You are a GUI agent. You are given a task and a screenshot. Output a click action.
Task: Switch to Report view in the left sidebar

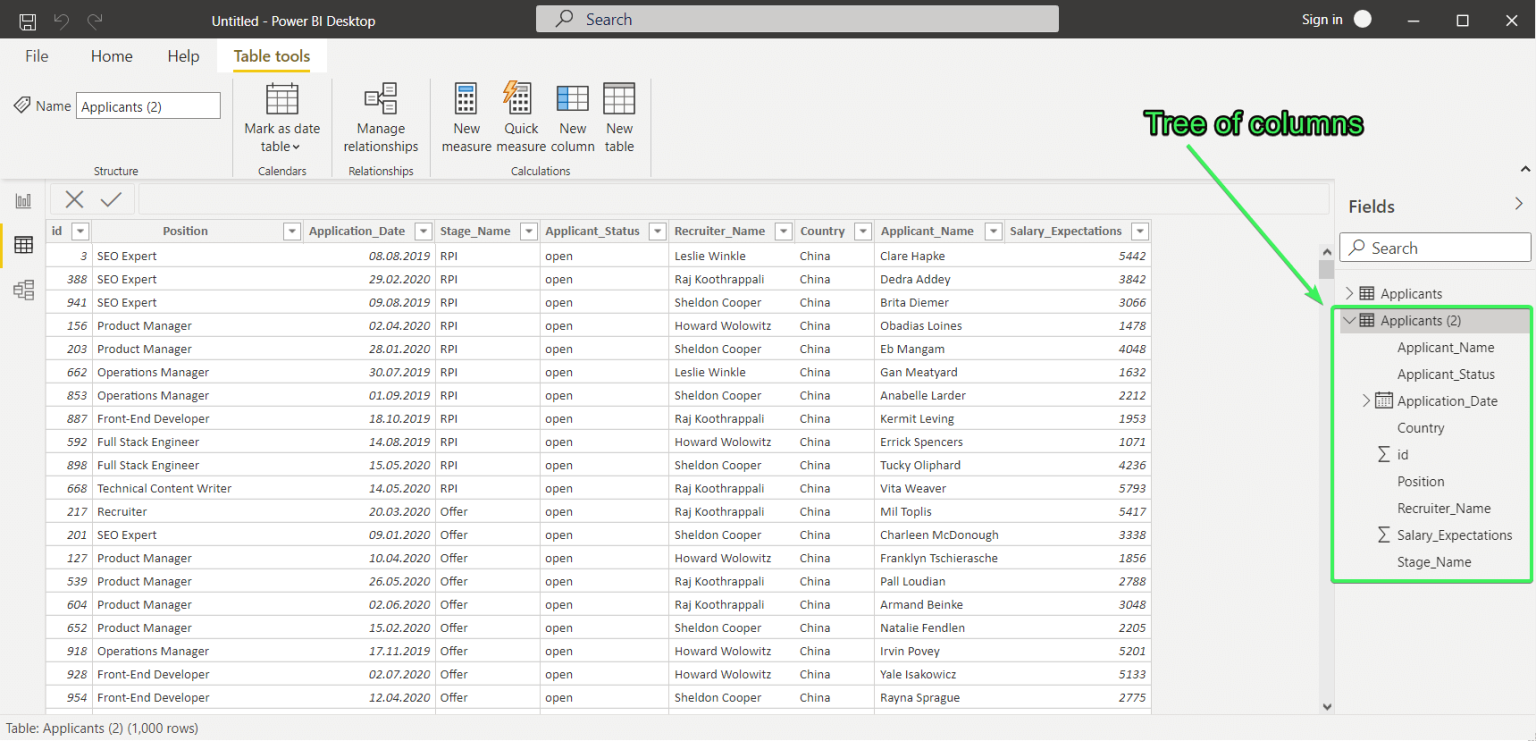tap(22, 200)
